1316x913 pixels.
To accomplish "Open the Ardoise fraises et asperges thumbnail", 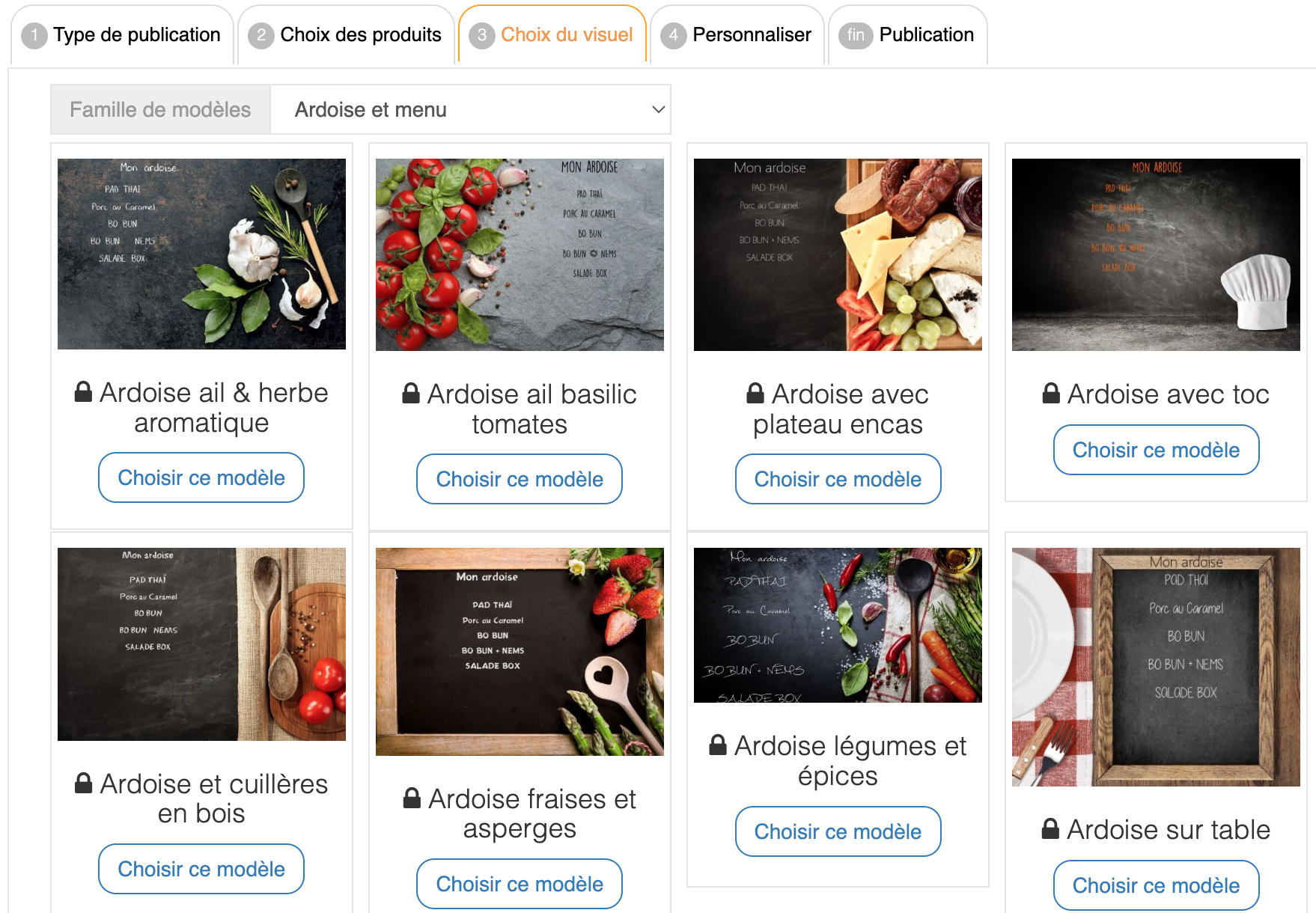I will click(520, 652).
